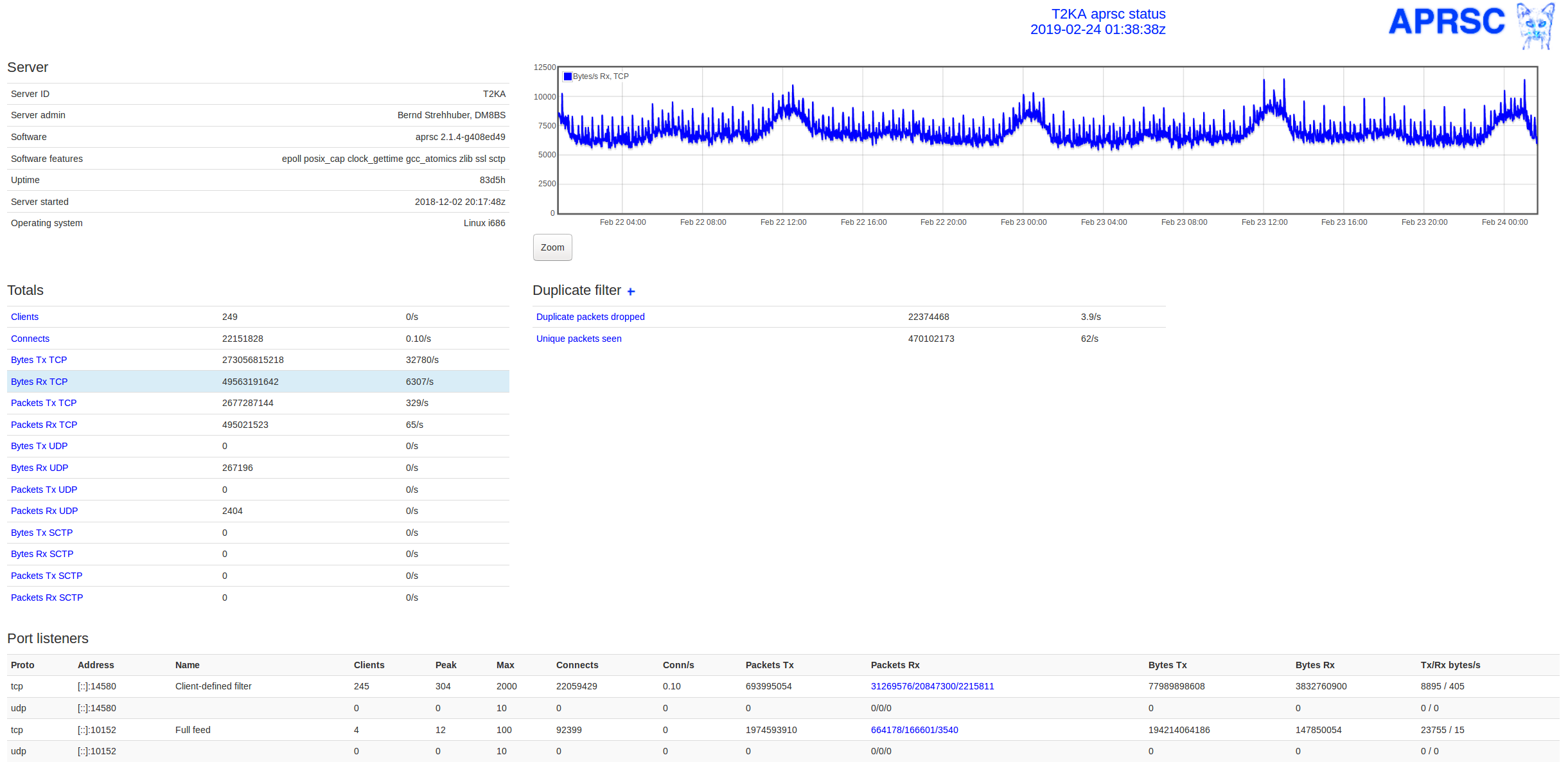Show the Packets Tx TCP graph
This screenshot has height=762, width=1568.
tap(44, 403)
